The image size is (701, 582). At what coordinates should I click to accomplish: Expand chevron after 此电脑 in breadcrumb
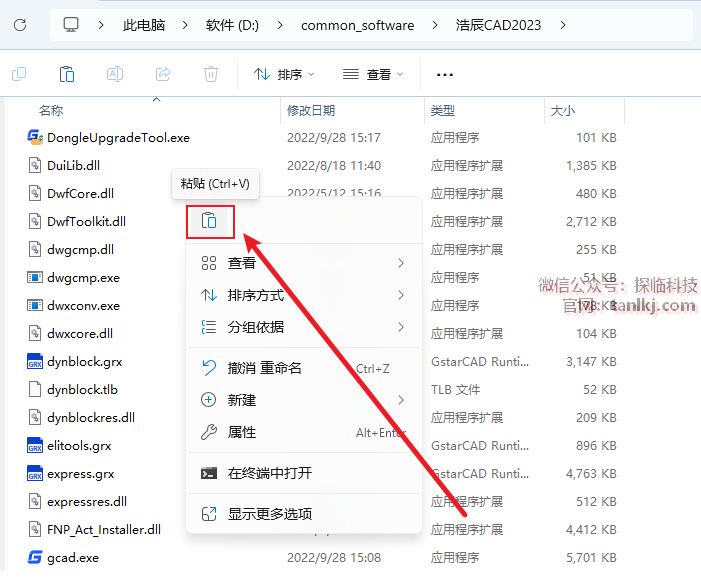pyautogui.click(x=185, y=25)
